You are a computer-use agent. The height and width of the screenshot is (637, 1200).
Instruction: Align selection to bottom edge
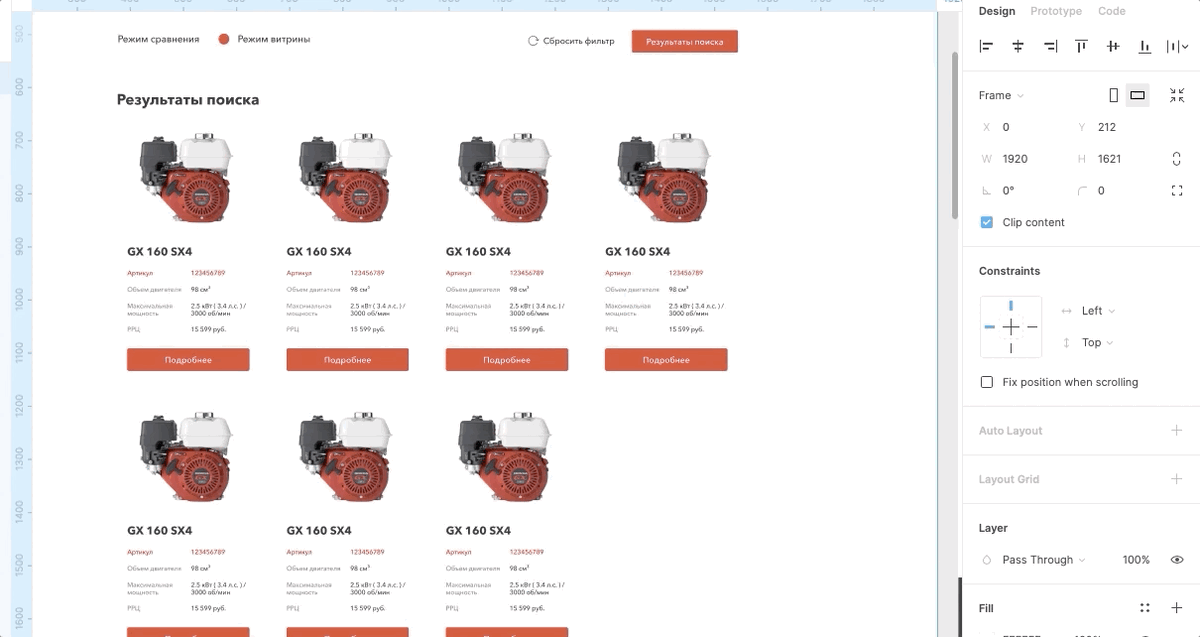(x=1145, y=46)
